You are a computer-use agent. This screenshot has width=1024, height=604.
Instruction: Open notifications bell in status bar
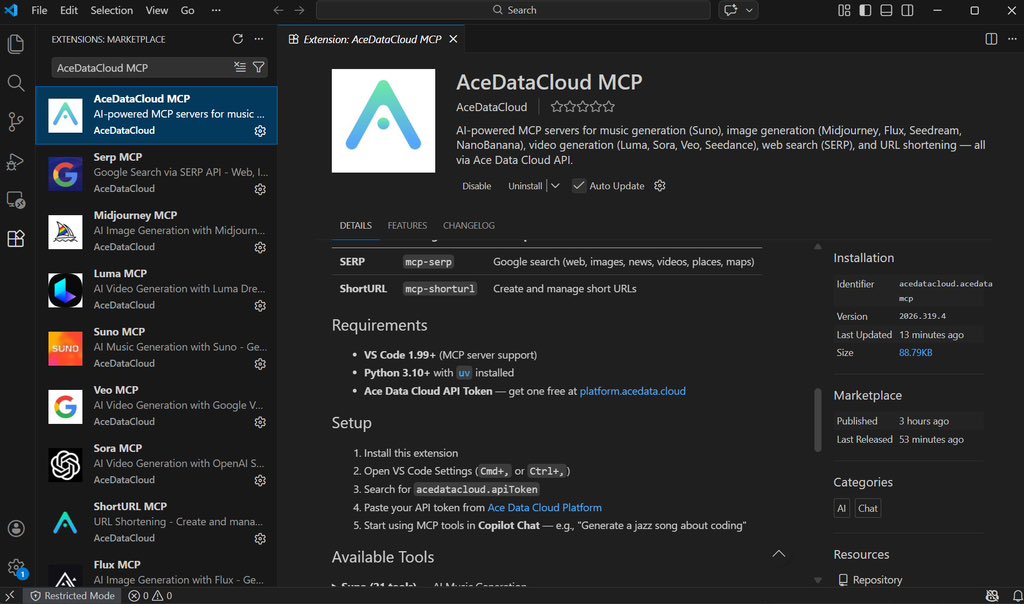coord(1017,596)
